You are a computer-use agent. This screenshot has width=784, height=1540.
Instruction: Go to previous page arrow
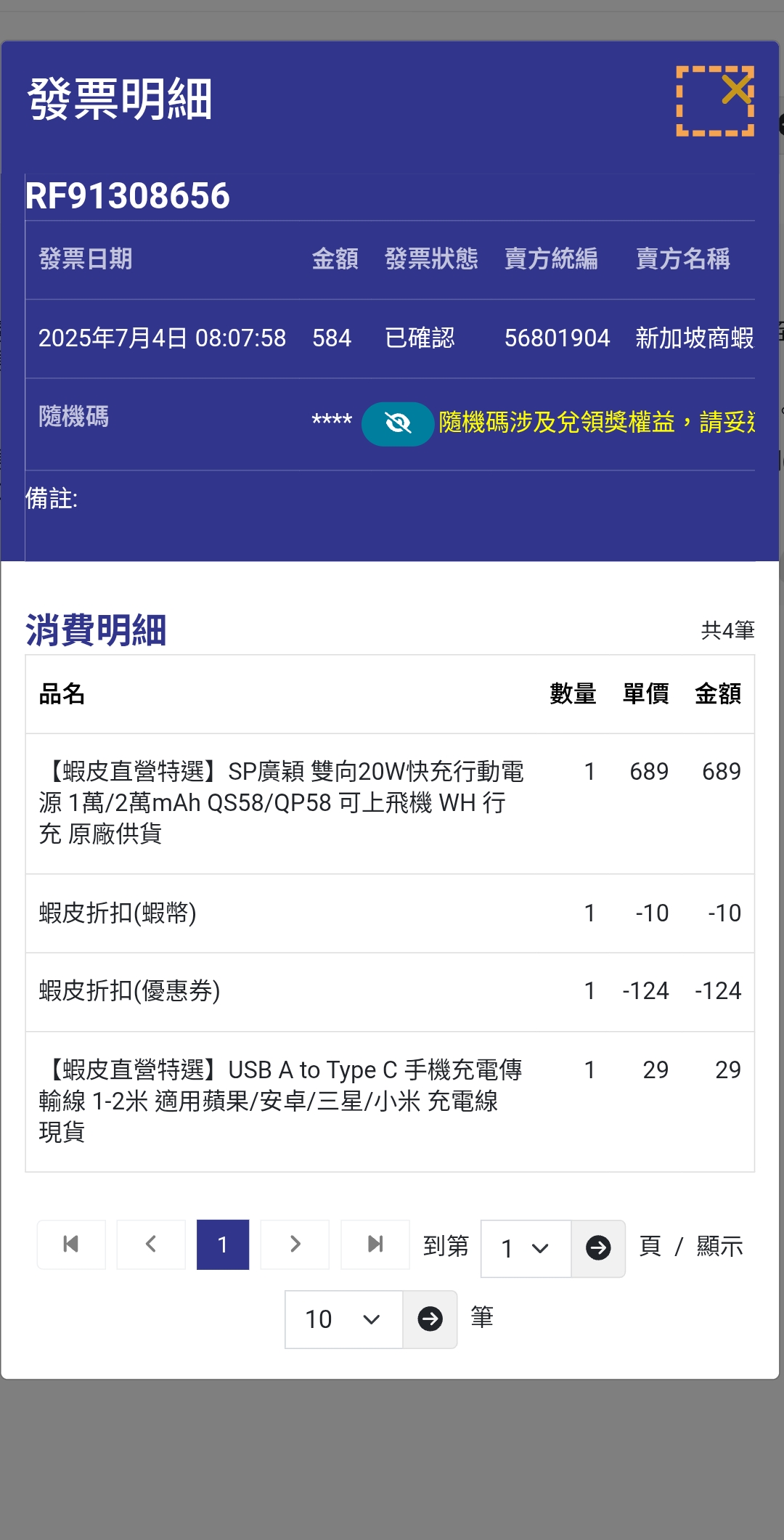(151, 1244)
